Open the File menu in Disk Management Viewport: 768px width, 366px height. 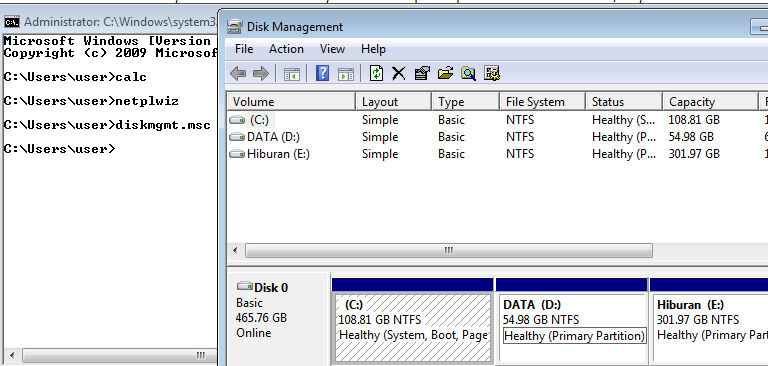[x=244, y=49]
